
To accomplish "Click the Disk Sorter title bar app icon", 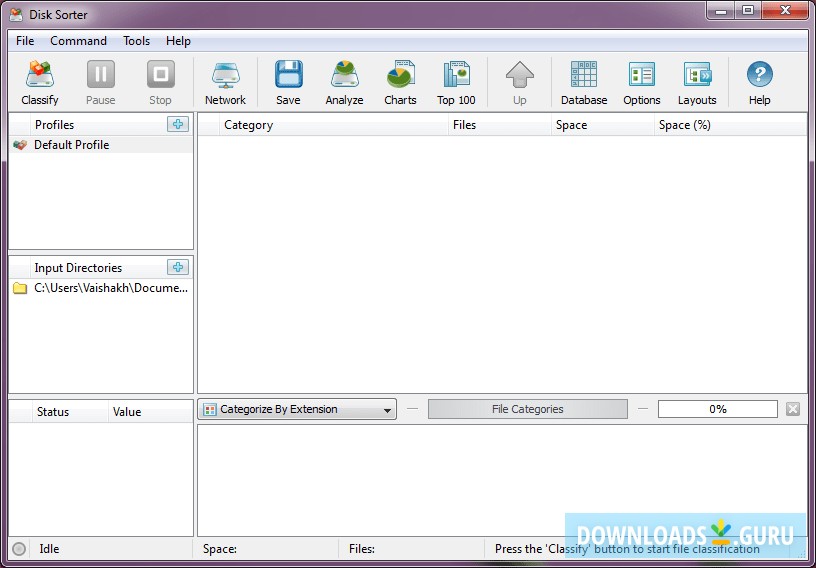I will point(16,14).
